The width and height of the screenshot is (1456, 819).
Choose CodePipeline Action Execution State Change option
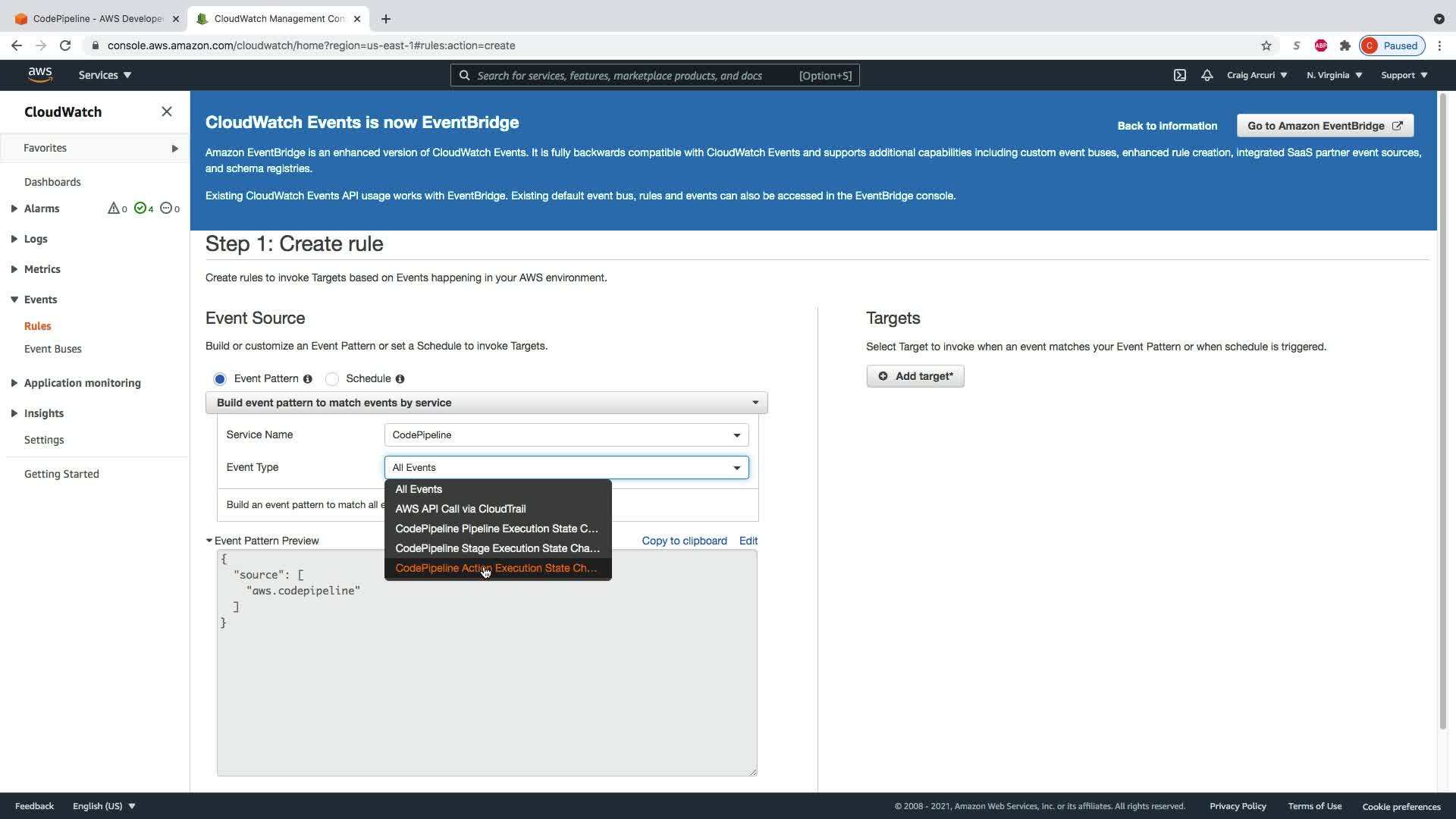point(496,568)
